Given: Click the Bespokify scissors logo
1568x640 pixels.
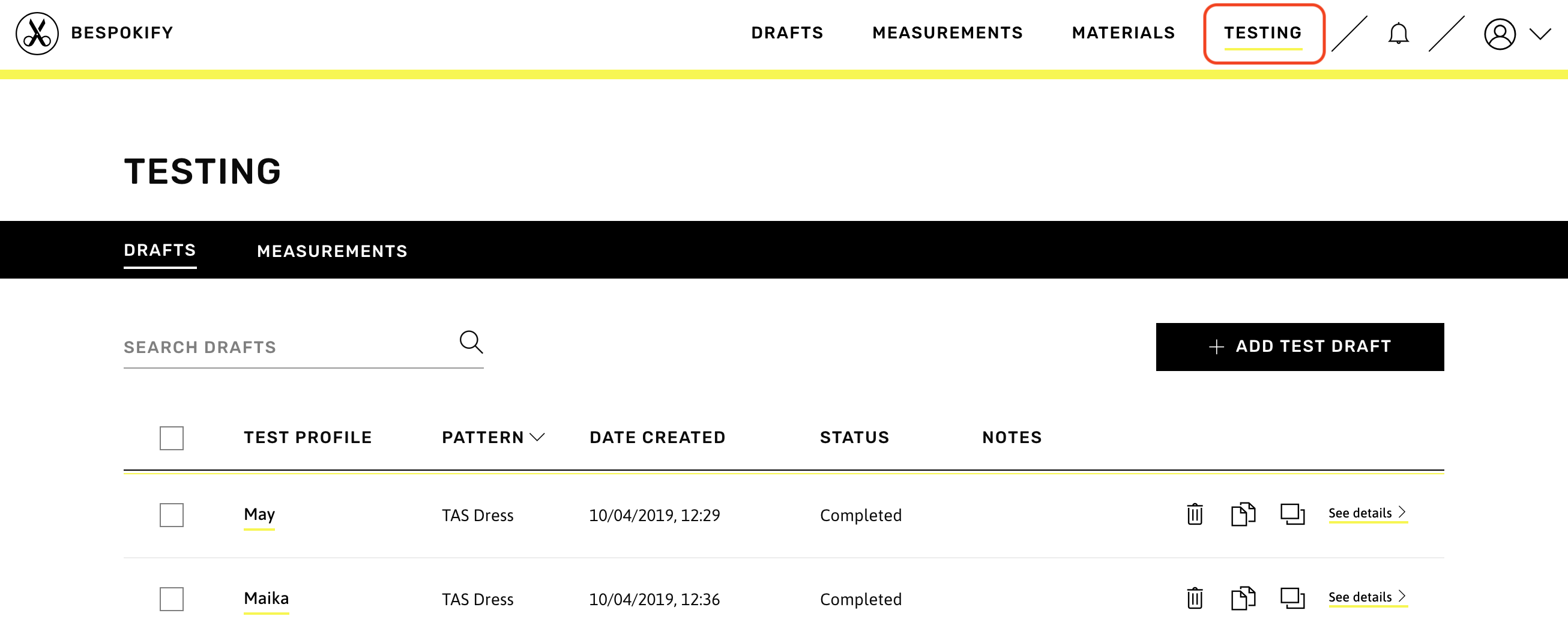Looking at the screenshot, I should [x=37, y=34].
